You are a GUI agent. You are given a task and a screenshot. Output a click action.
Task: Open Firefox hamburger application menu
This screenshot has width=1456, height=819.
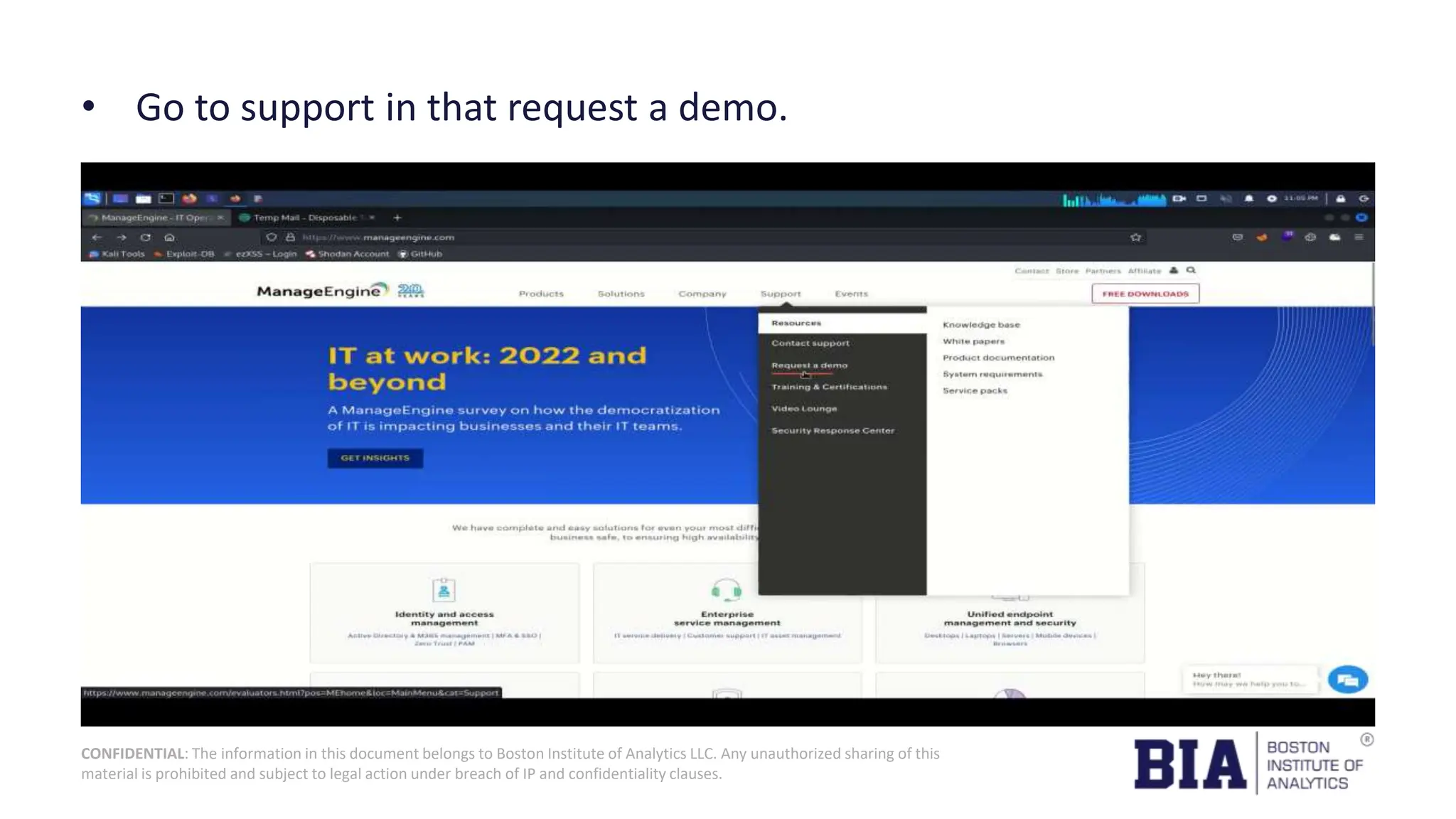coord(1359,237)
